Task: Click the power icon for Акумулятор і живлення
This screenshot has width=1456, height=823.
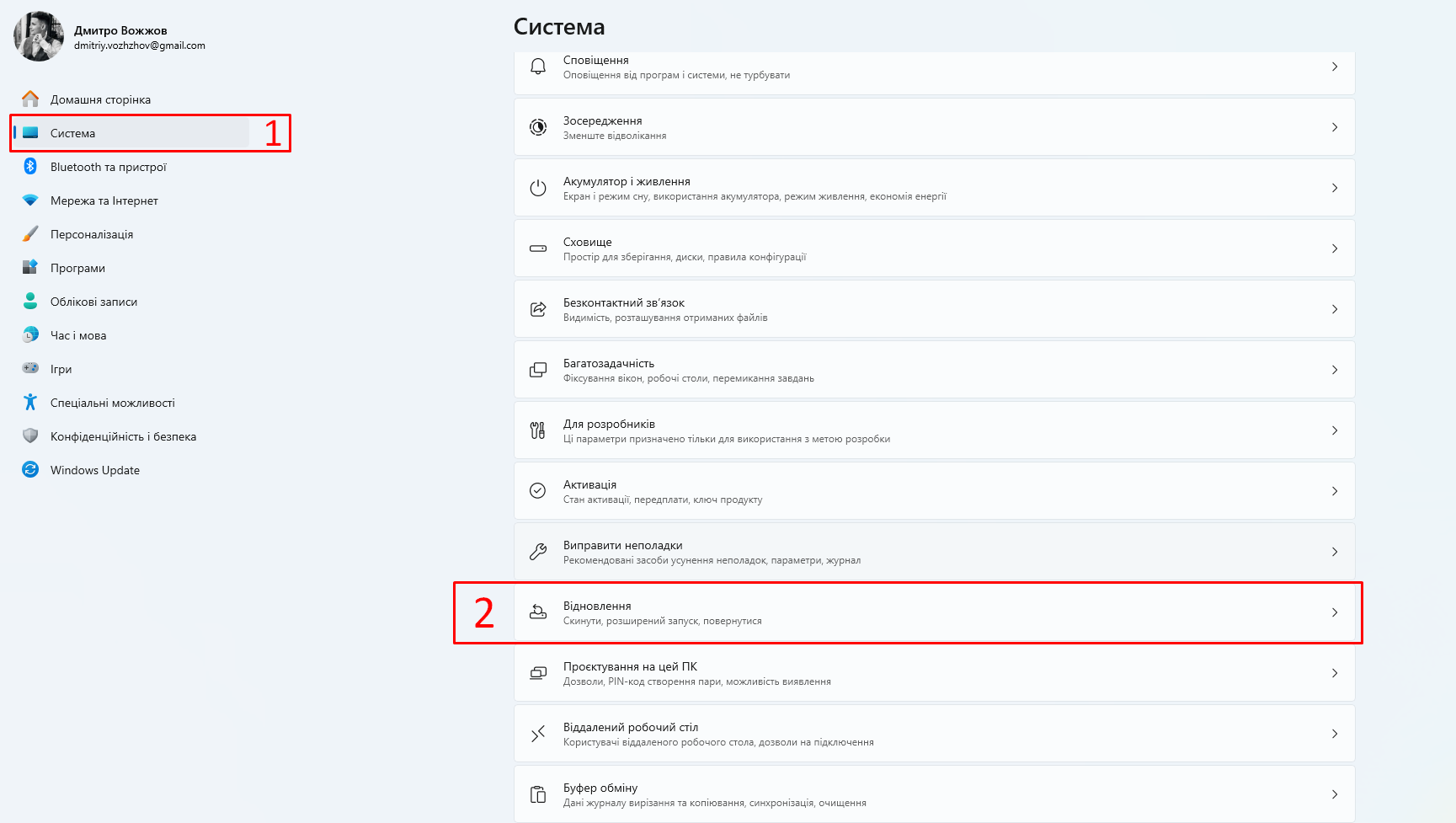Action: 538,188
